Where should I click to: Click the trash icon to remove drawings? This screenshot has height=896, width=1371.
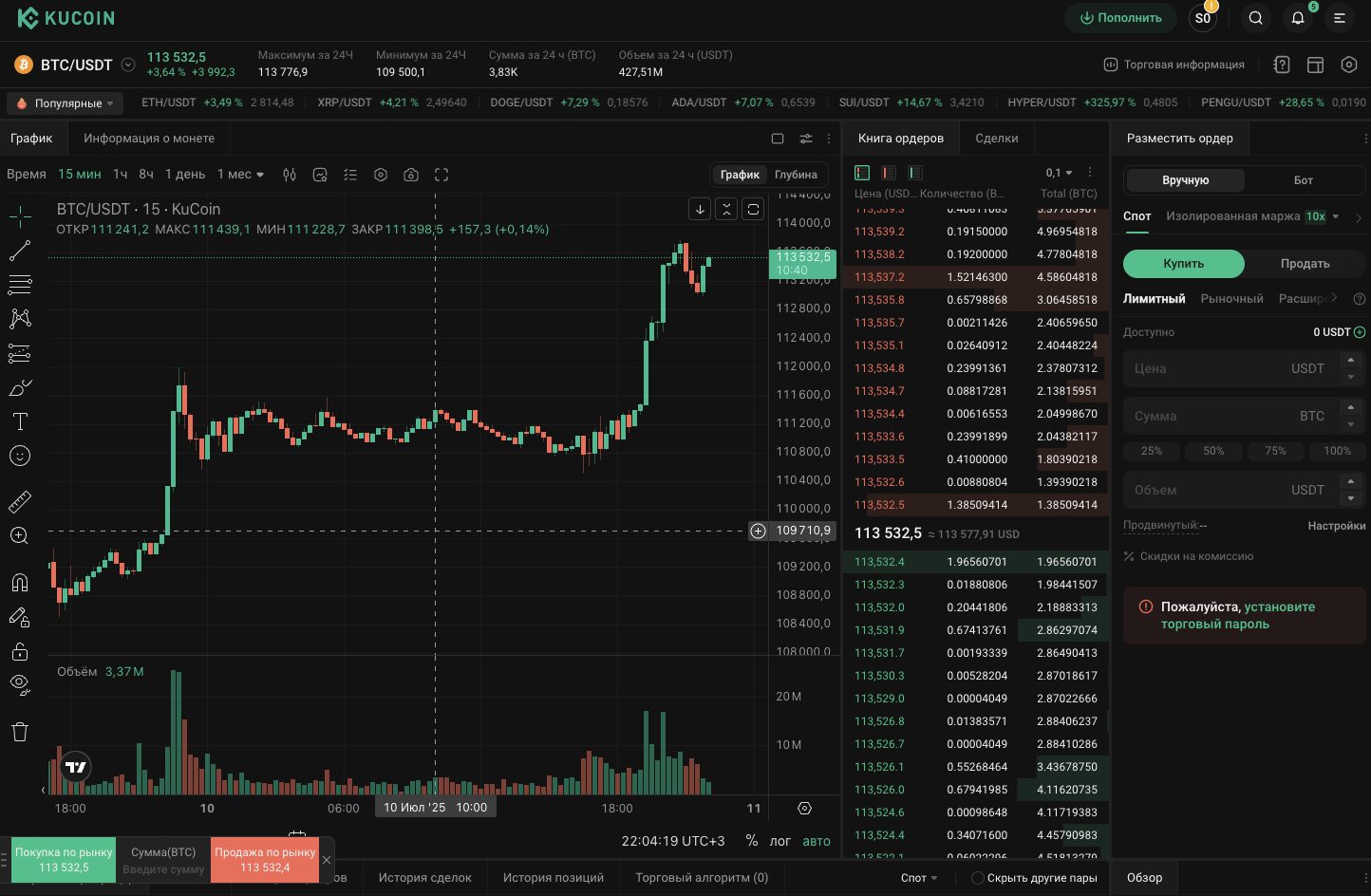(20, 731)
